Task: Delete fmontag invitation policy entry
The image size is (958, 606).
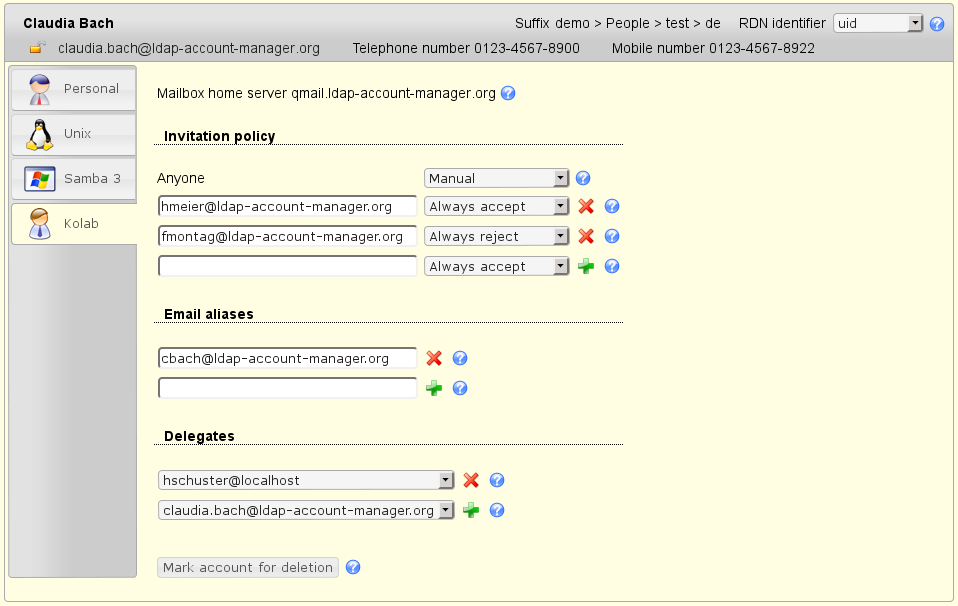Action: [586, 237]
